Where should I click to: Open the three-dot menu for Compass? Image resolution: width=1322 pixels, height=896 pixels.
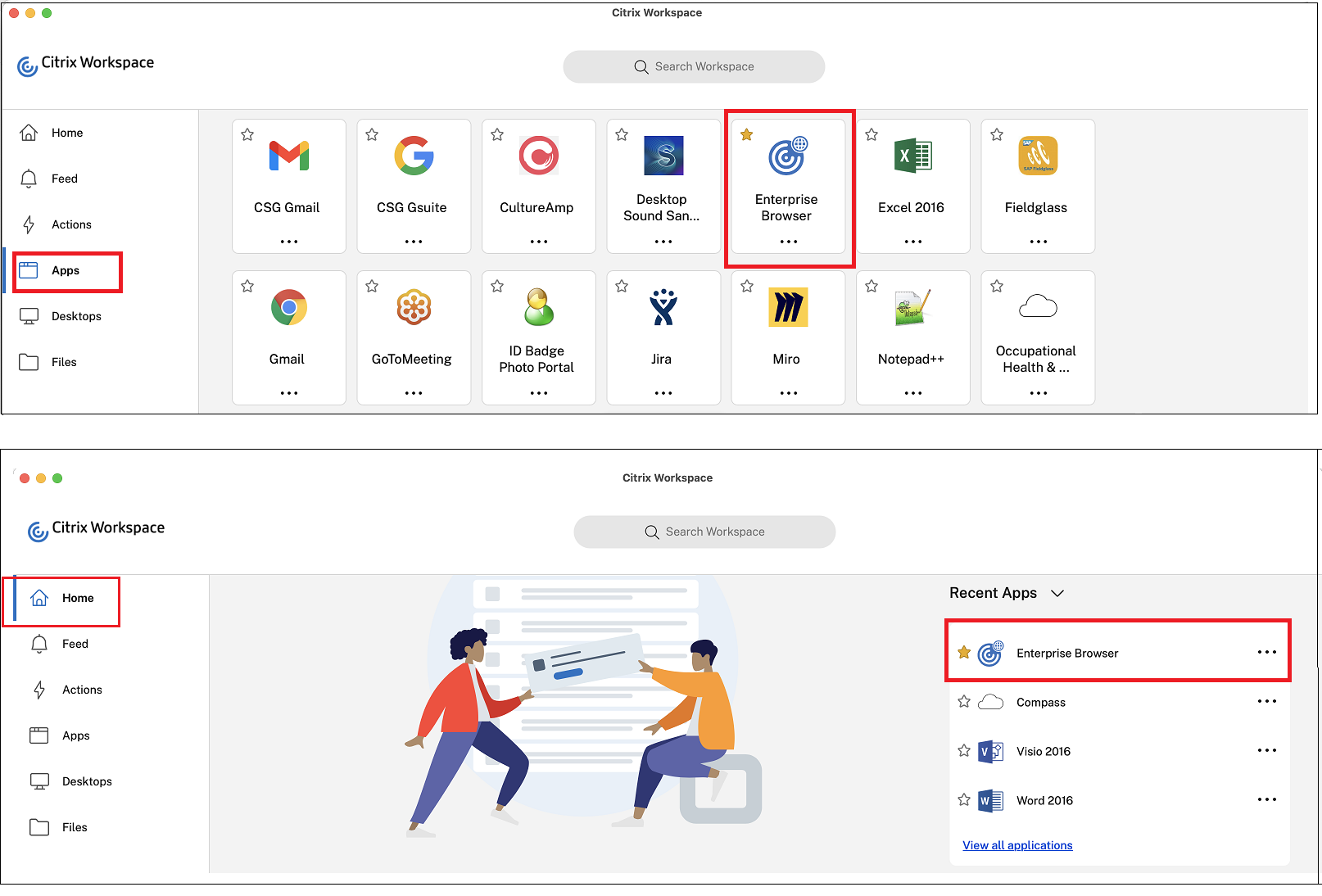(1266, 702)
